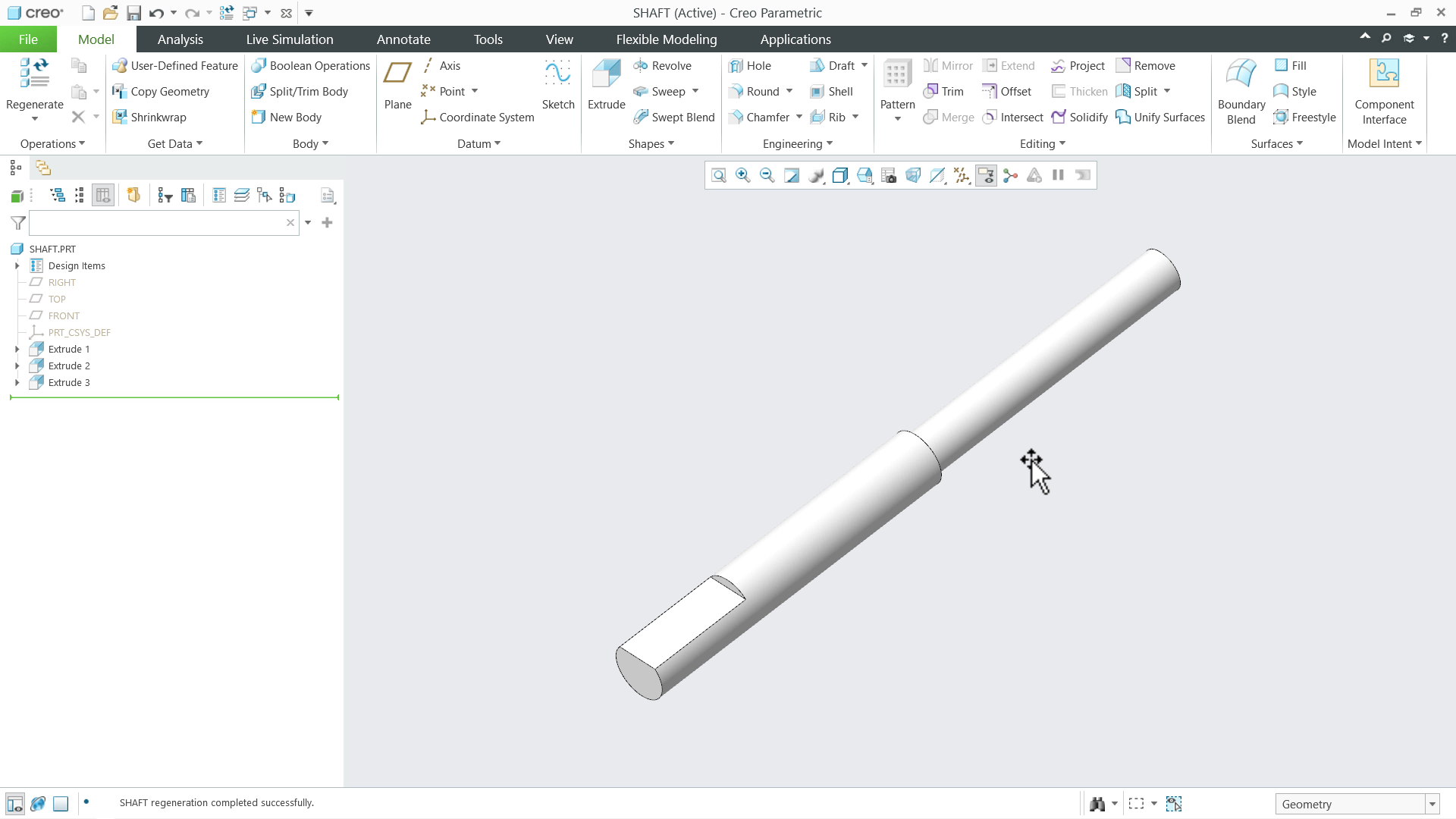Click Save in the Quick Access toolbar
Screen dimensions: 1456x819
(x=134, y=12)
